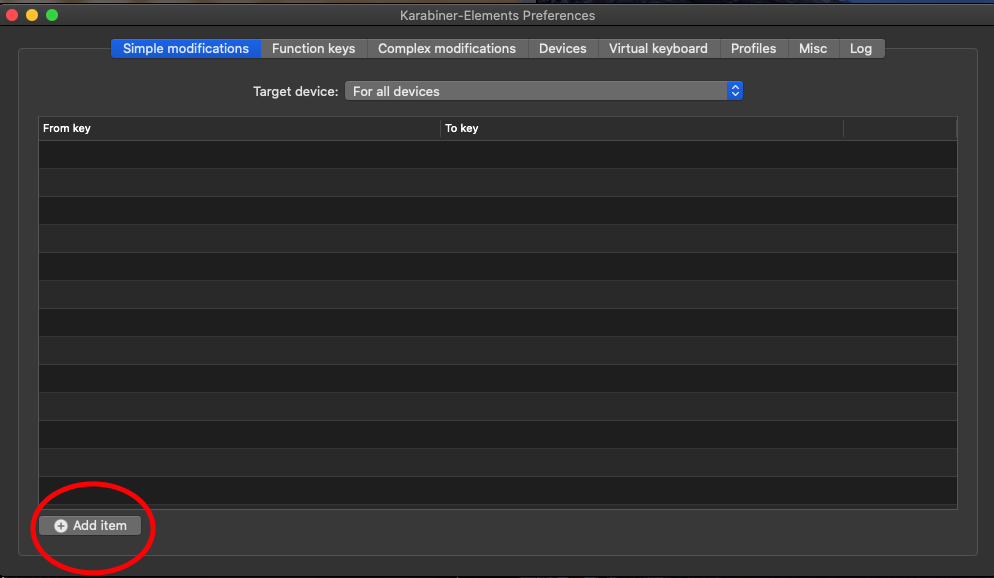Screen dimensions: 994x578
Task: Close the Karabiner-Elements Preferences window
Action: [x=12, y=15]
